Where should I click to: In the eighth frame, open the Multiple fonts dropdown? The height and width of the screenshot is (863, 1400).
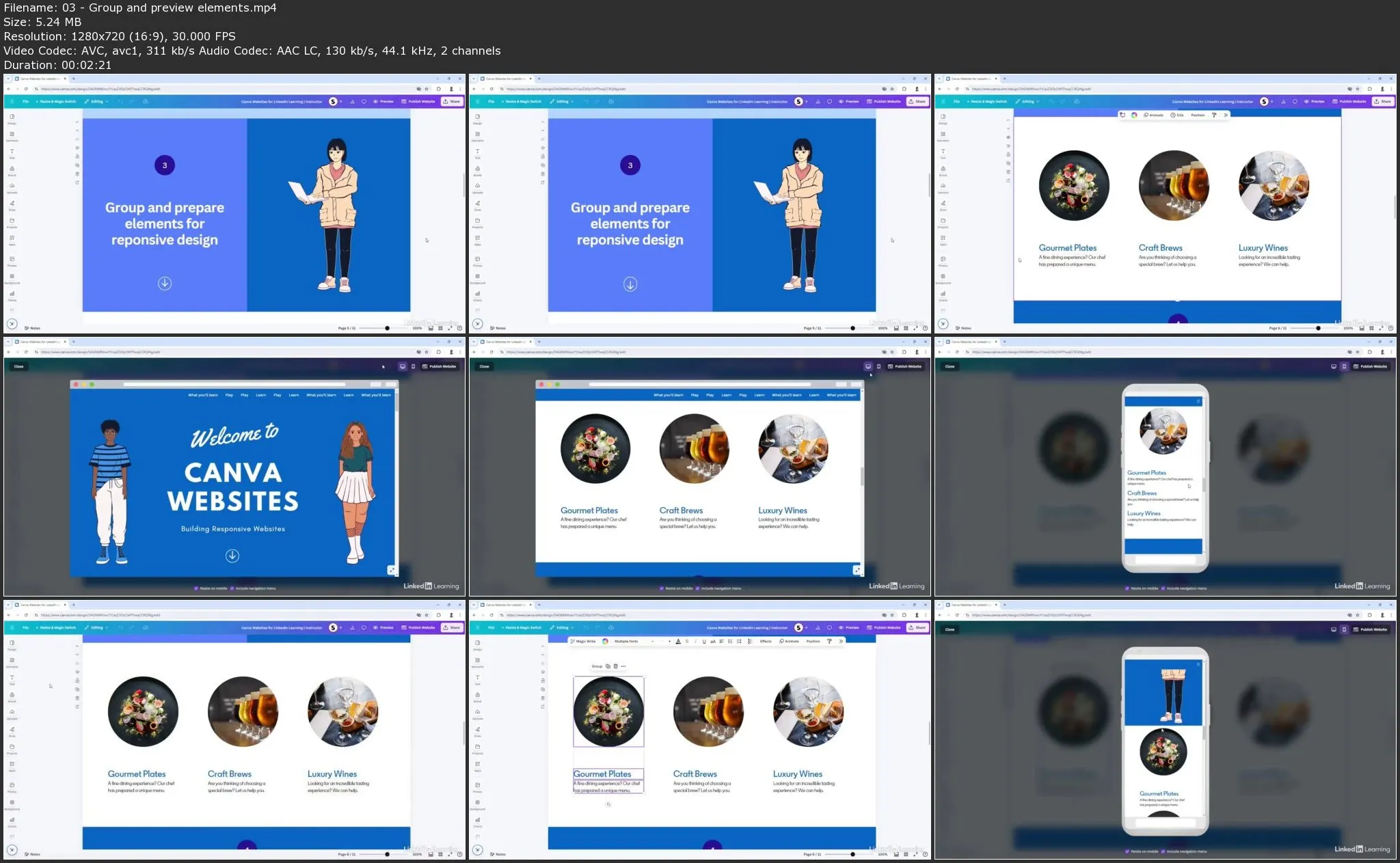tap(626, 641)
